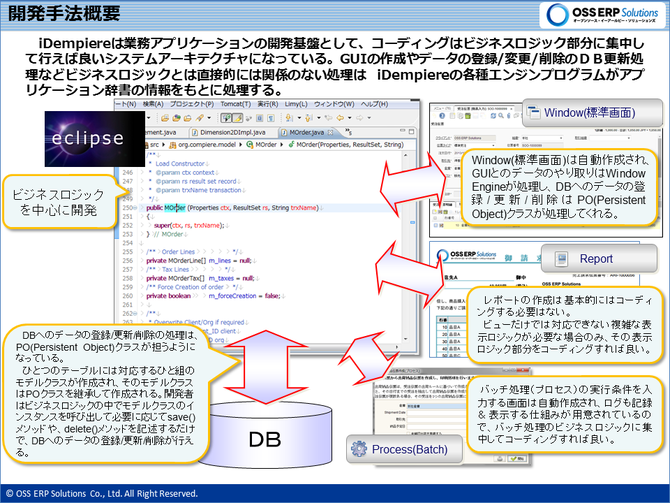The image size is (670, 503).
Task: Maximize the Eclipse editor area
Action: (411, 132)
